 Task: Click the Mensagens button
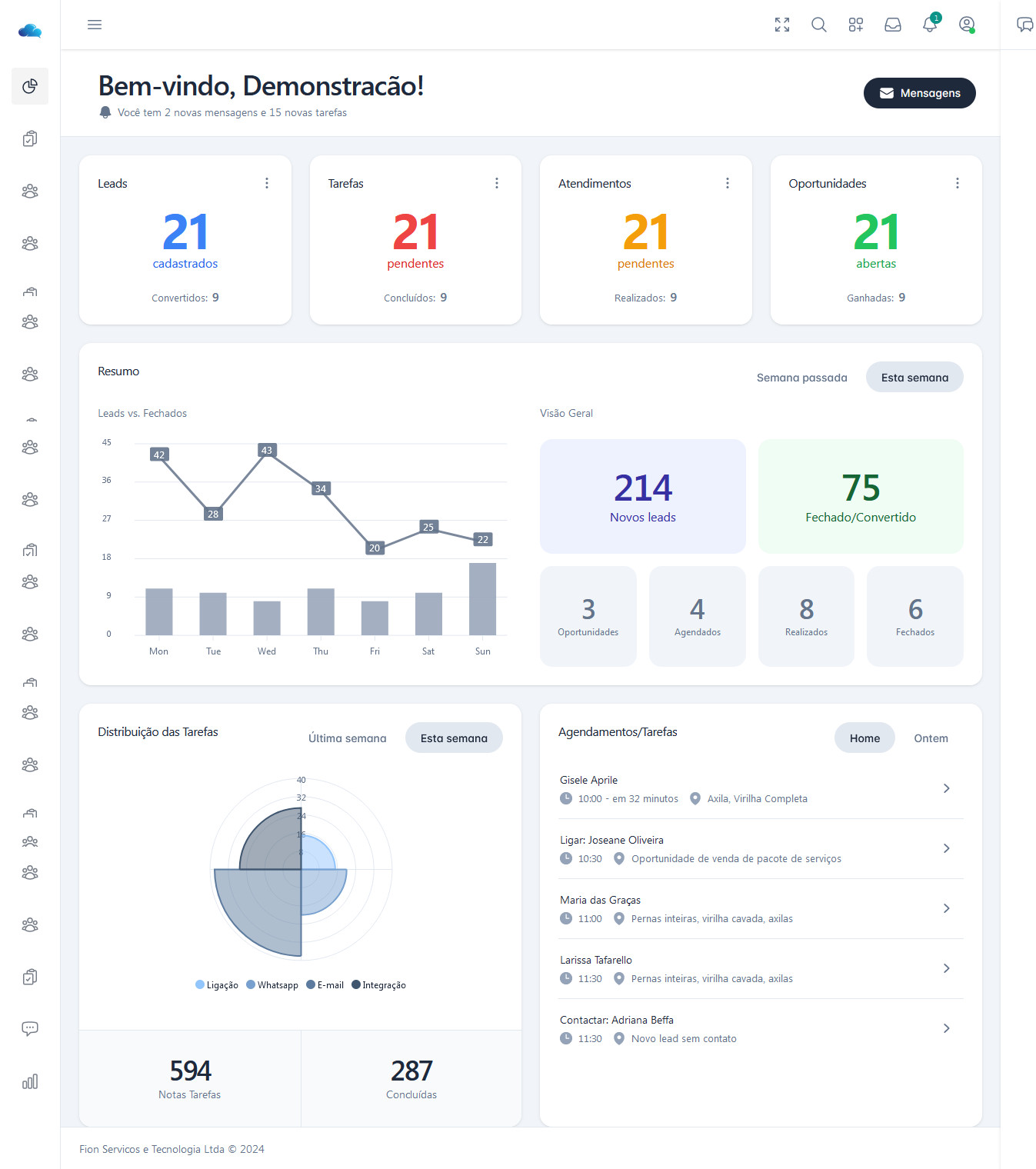(x=919, y=93)
